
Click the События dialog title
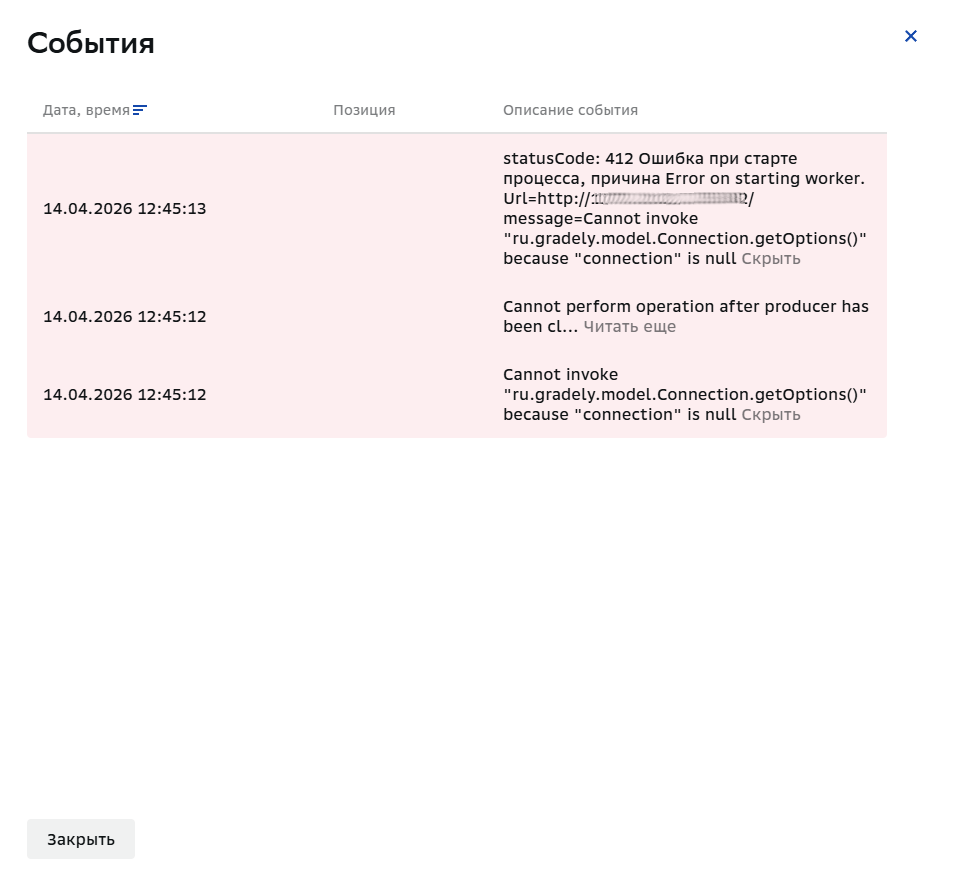tap(91, 43)
